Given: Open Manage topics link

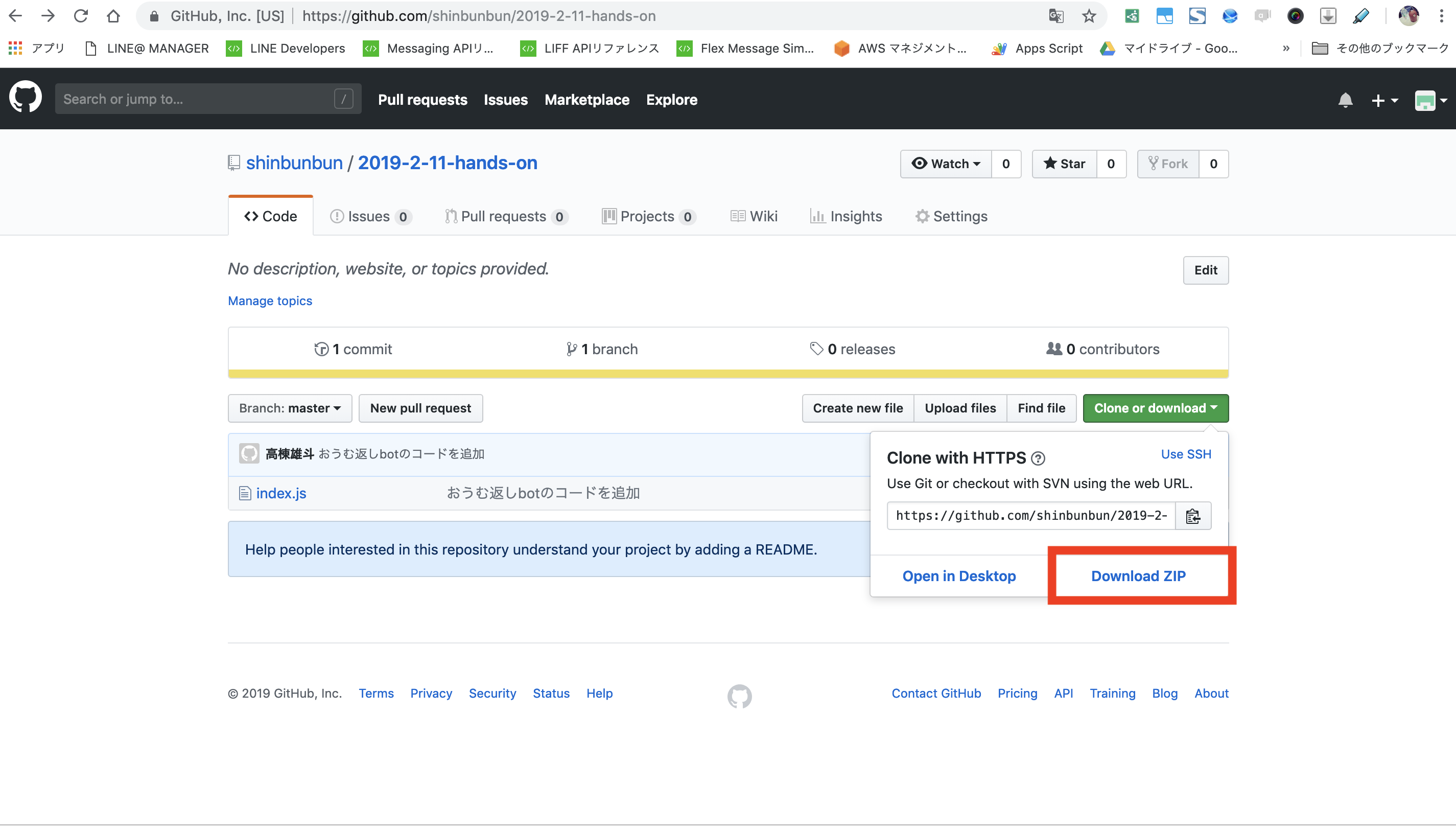Looking at the screenshot, I should pyautogui.click(x=270, y=301).
